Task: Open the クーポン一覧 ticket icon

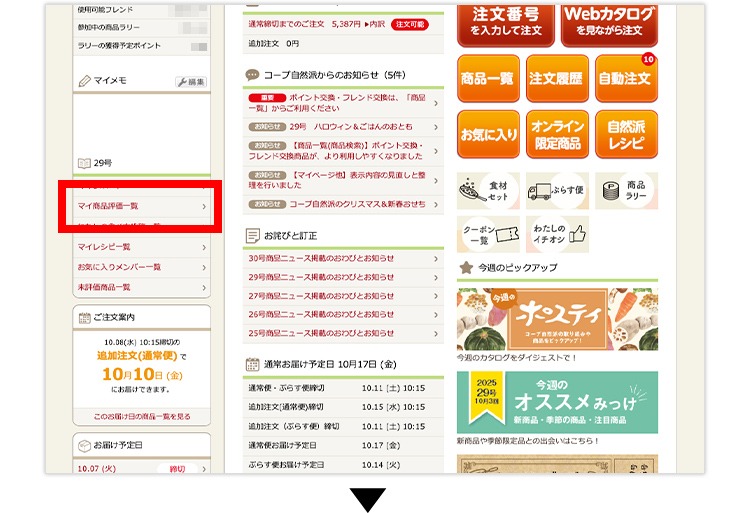Action: [x=487, y=234]
